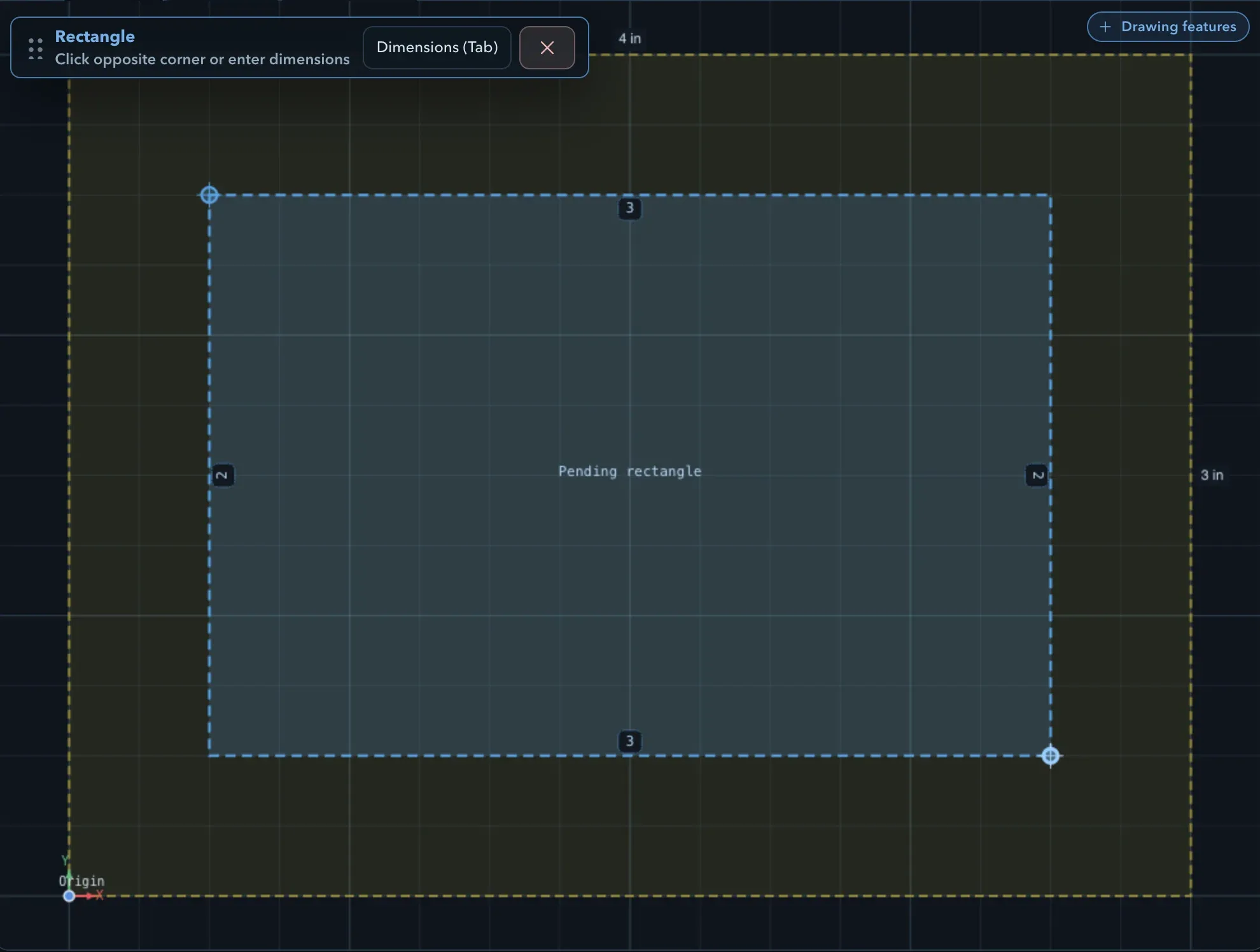The width and height of the screenshot is (1260, 952).
Task: Click the Origin point marker
Action: point(69,896)
